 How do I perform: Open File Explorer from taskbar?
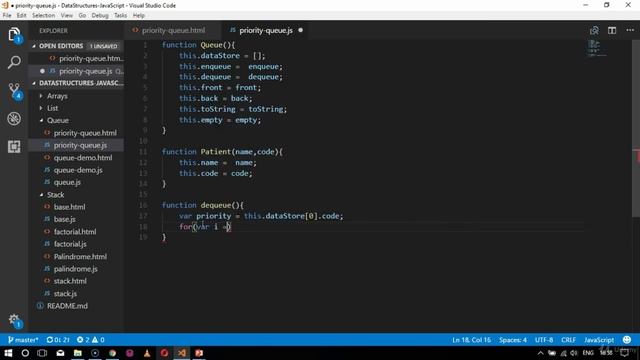(x=78, y=353)
